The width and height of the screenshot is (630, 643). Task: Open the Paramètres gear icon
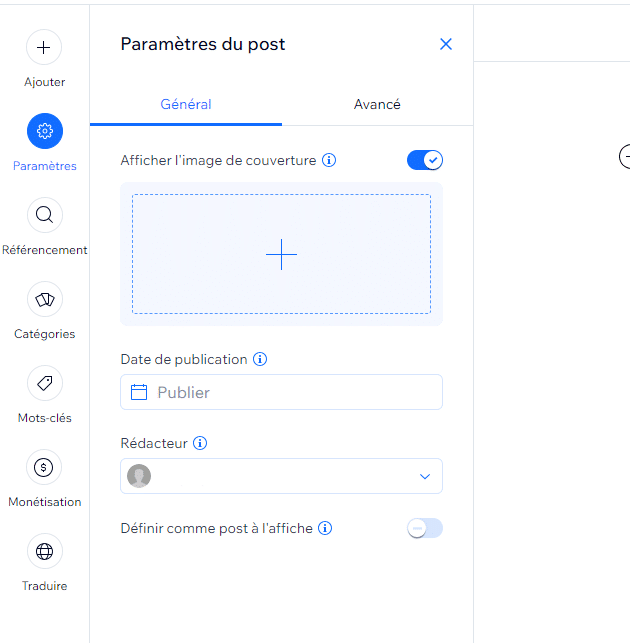pyautogui.click(x=44, y=131)
